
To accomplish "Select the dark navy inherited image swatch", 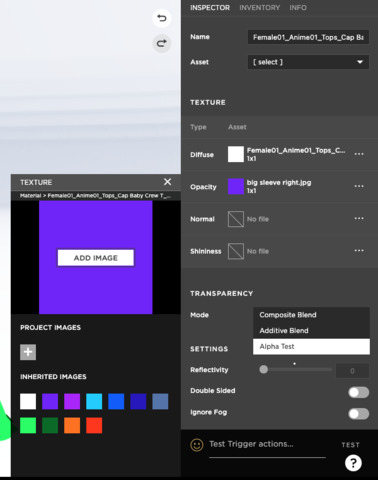I will tap(138, 401).
